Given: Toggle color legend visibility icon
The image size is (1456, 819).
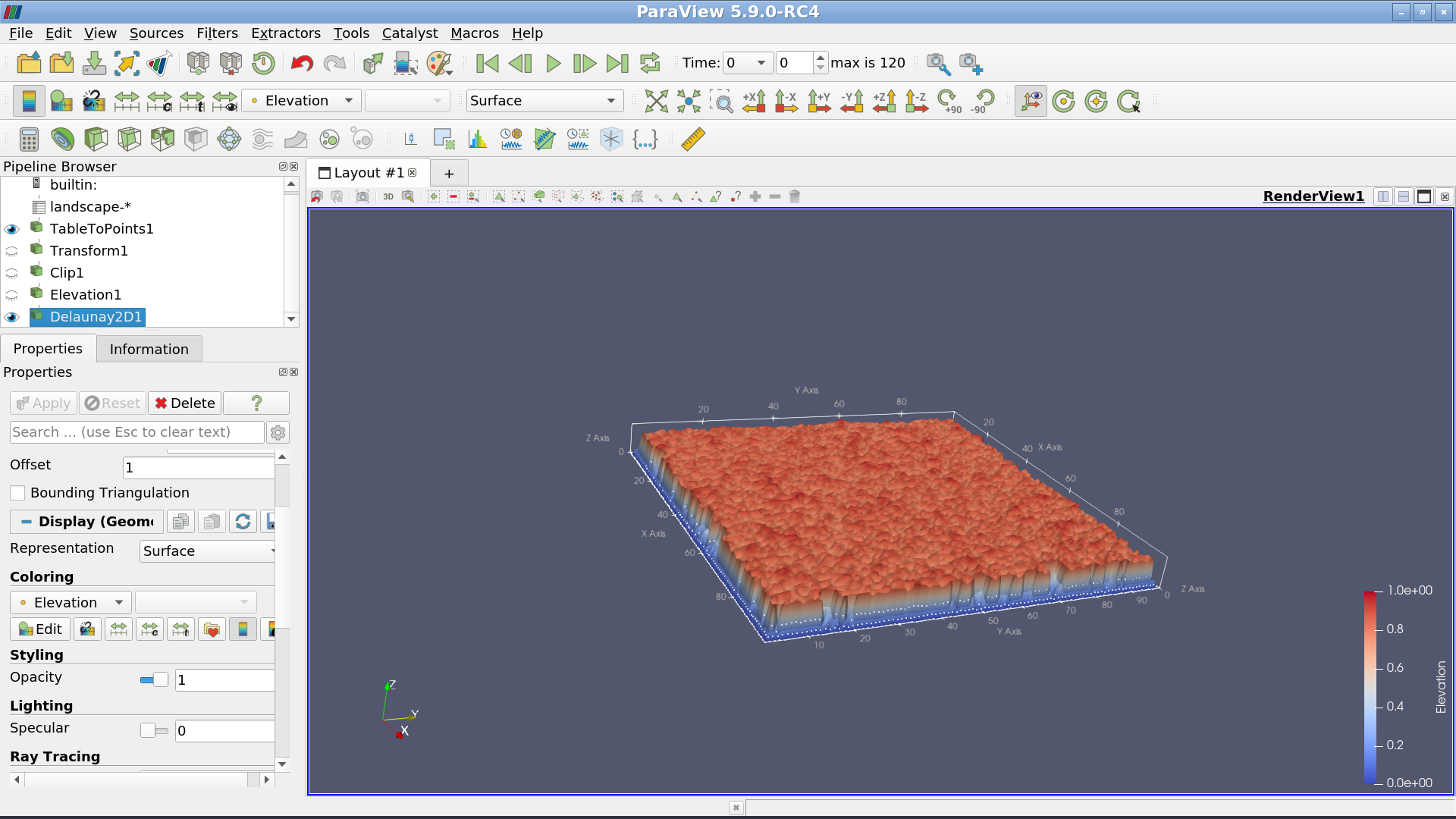Looking at the screenshot, I should click(x=29, y=101).
